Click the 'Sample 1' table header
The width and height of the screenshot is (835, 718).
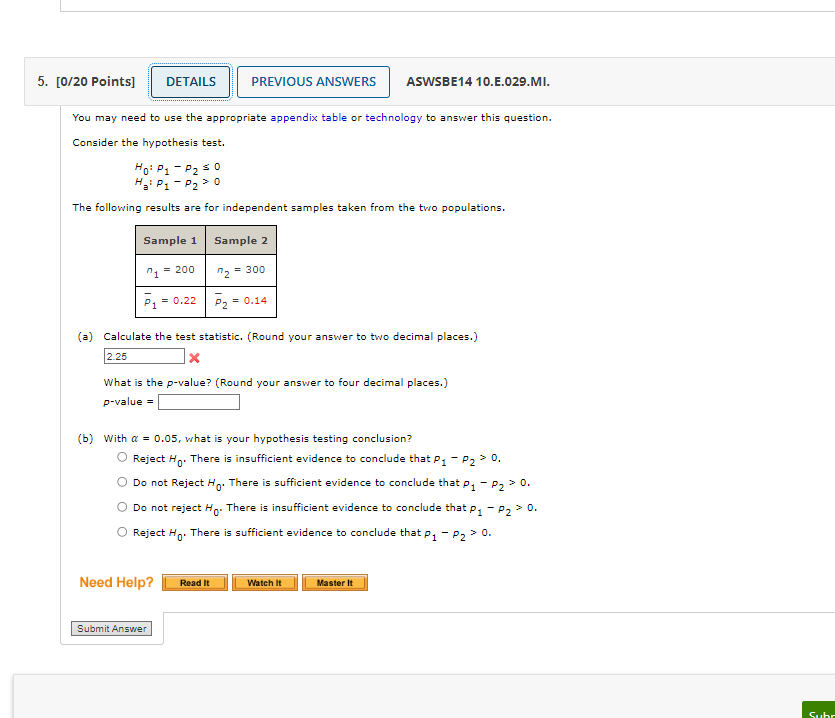[x=170, y=240]
